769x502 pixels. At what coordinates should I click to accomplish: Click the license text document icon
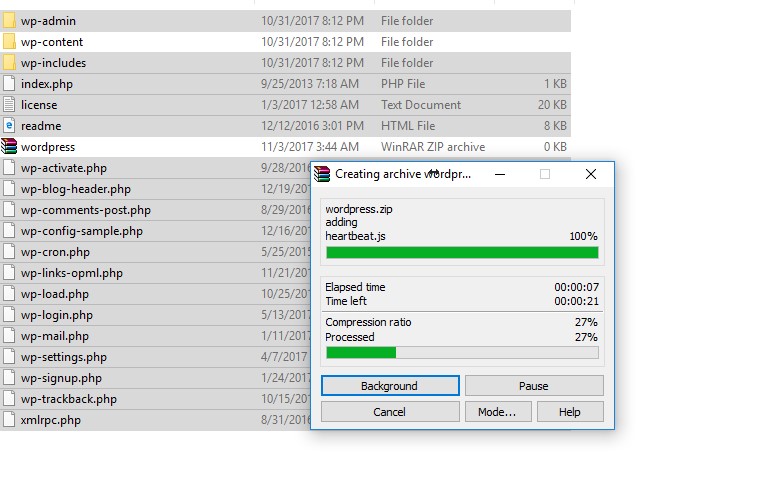[10, 105]
